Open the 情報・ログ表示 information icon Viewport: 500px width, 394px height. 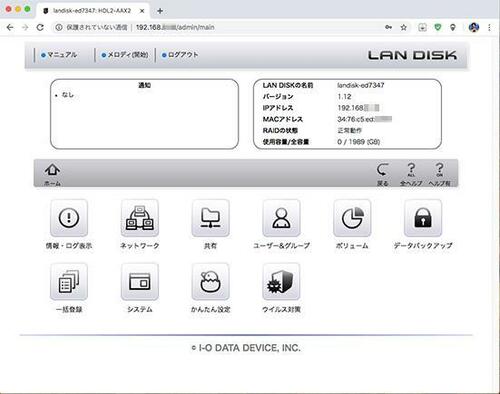(69, 218)
